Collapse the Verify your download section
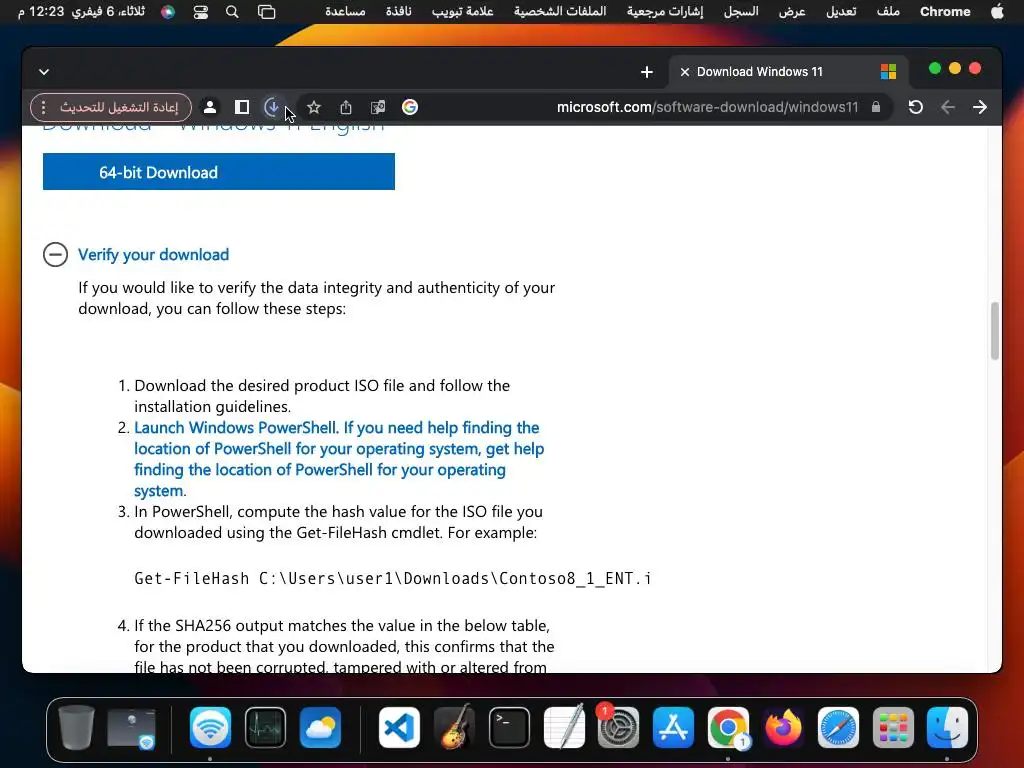 point(56,254)
